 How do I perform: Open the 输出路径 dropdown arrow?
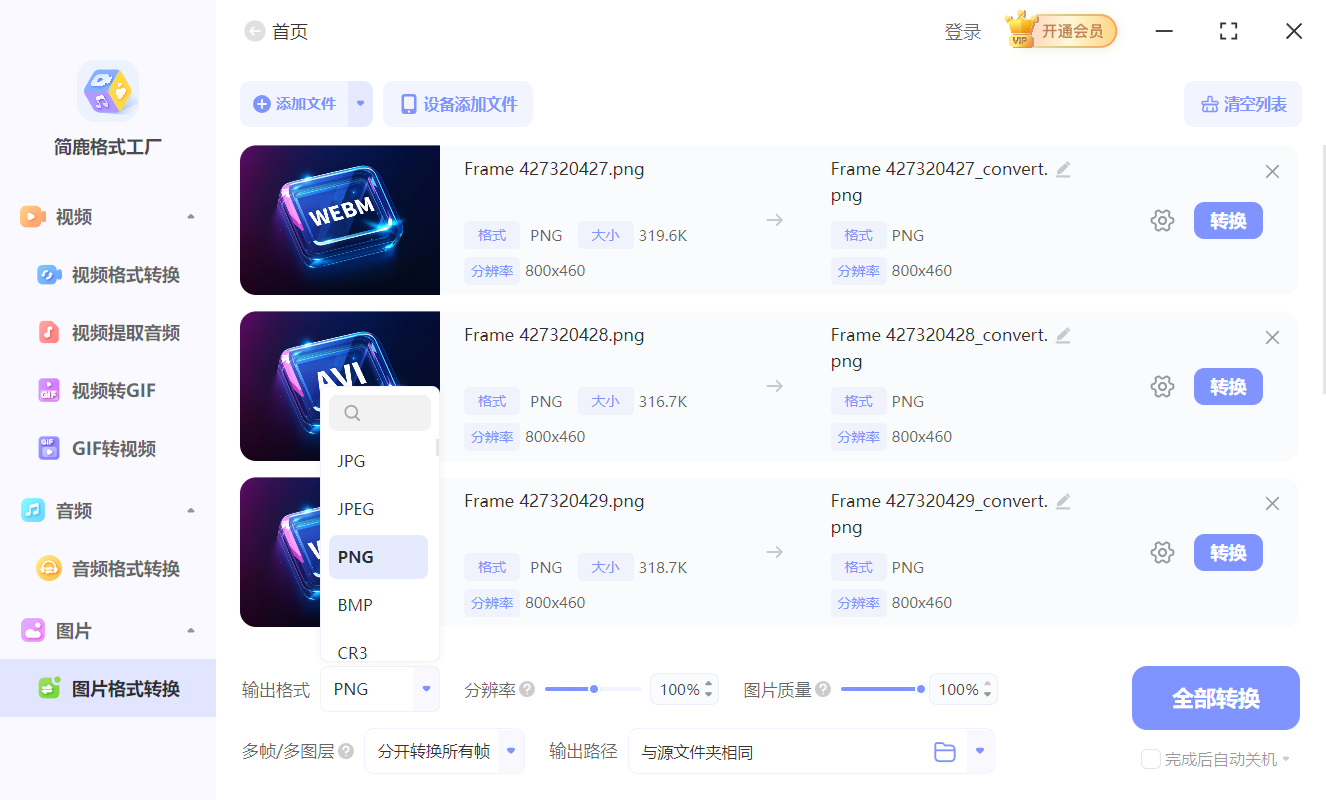click(981, 751)
